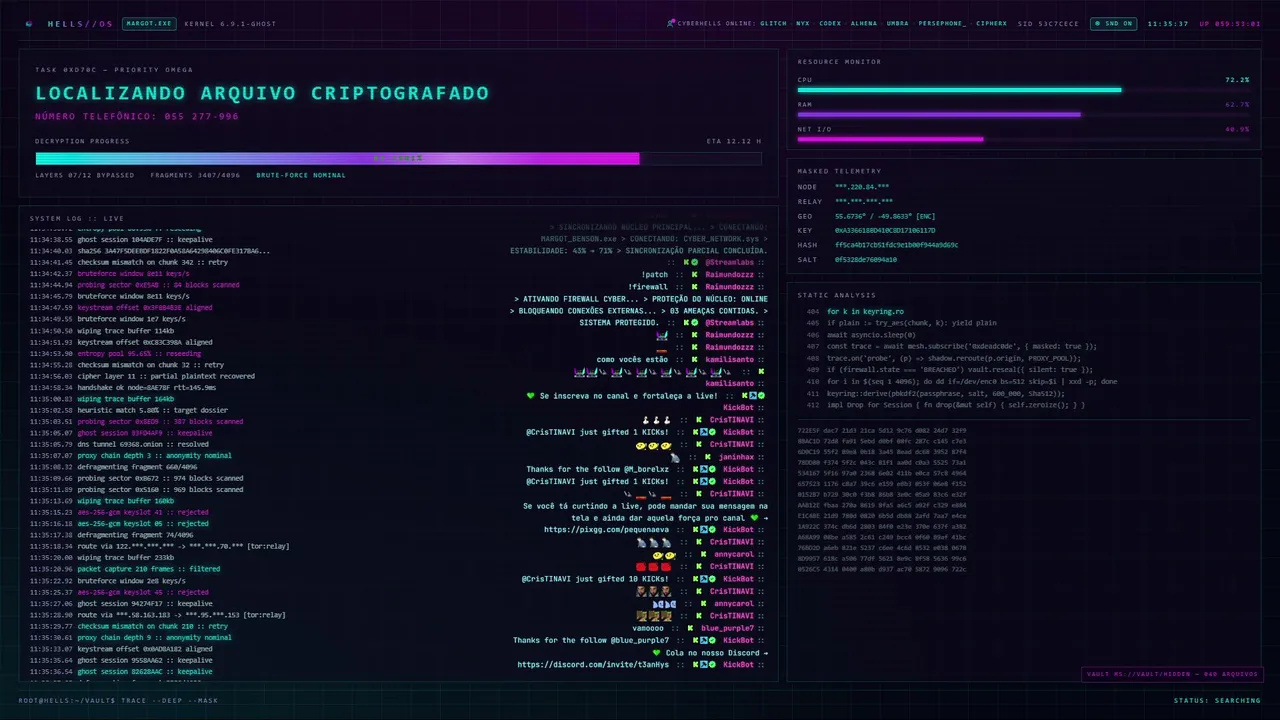Click the 'impl Drop for Session' code line
Image resolution: width=1280 pixels, height=720 pixels.
pyautogui.click(x=955, y=405)
